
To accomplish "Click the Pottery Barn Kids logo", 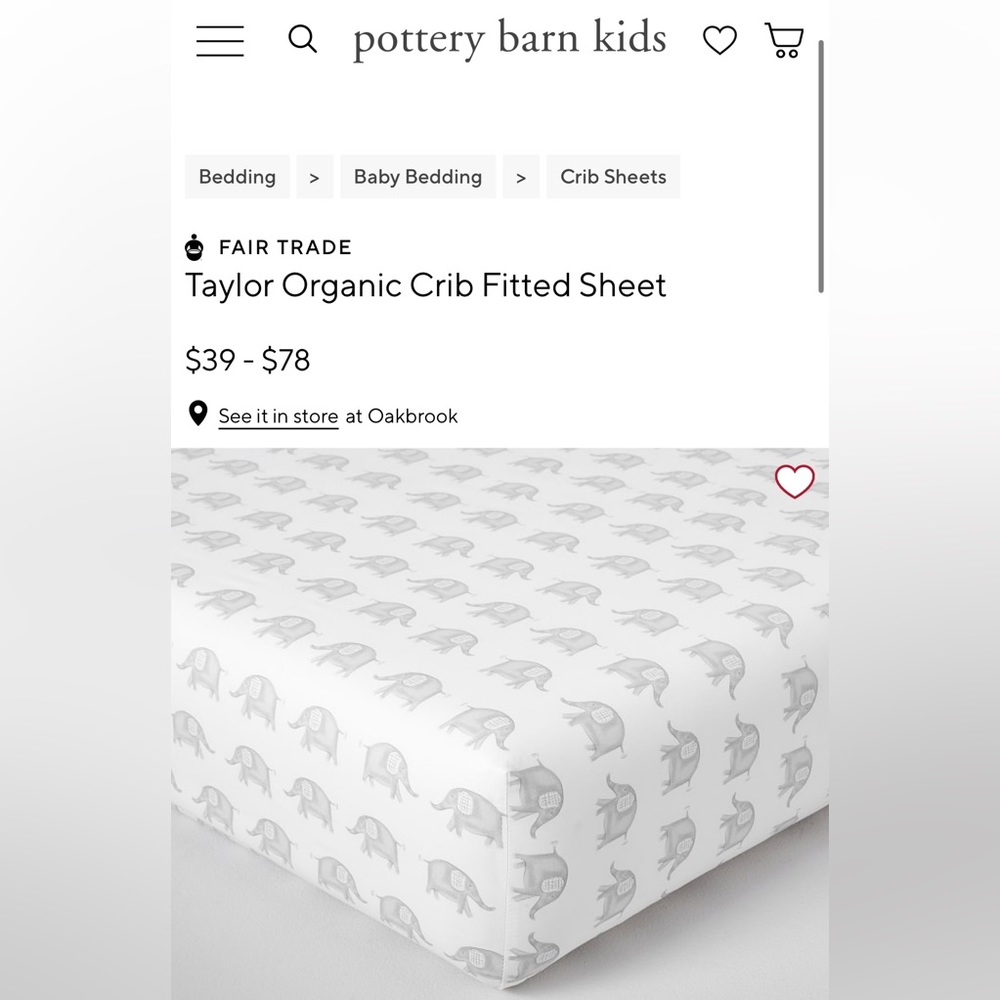I will click(506, 39).
